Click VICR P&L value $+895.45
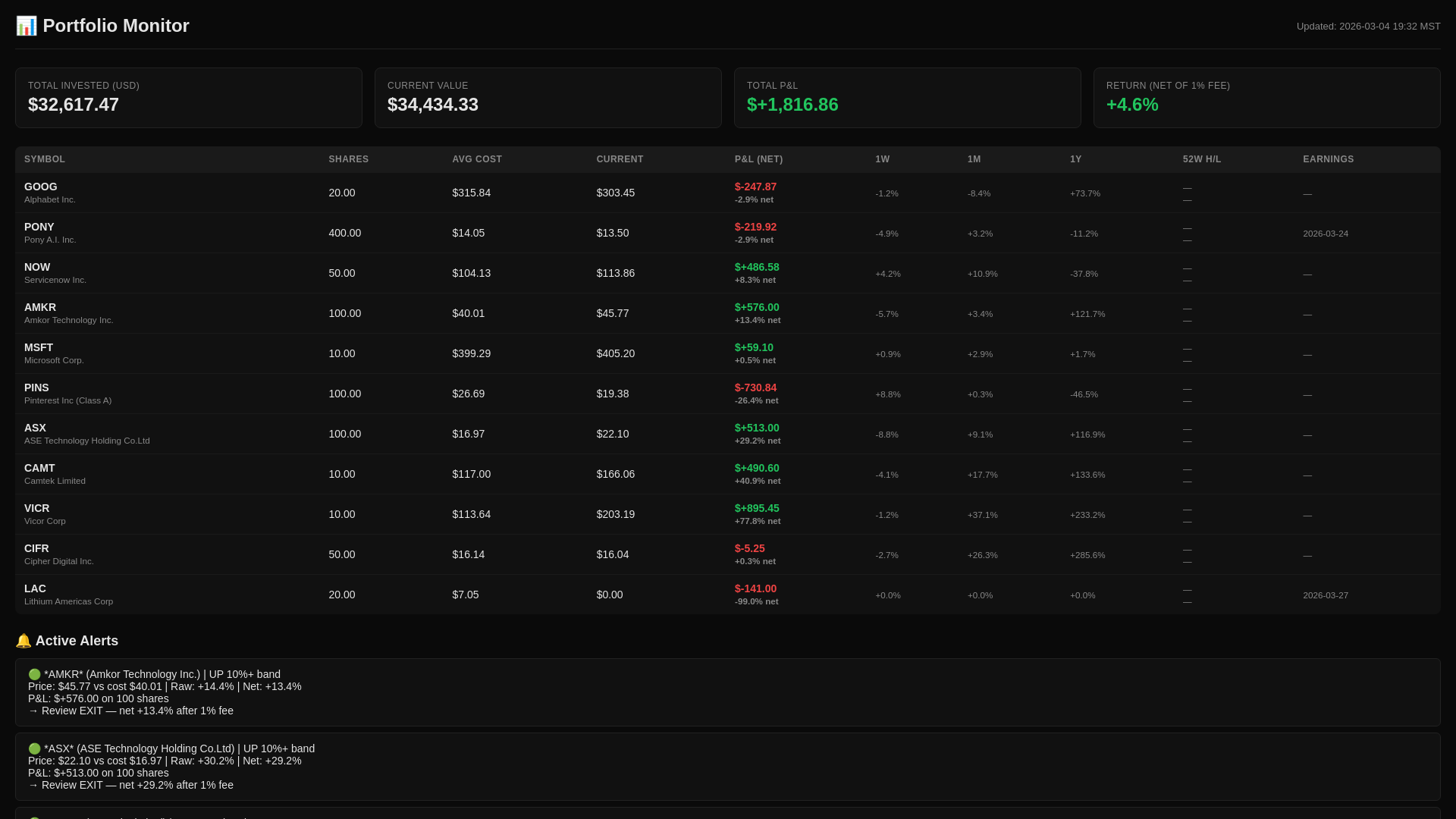Image resolution: width=1456 pixels, height=819 pixels. (757, 508)
